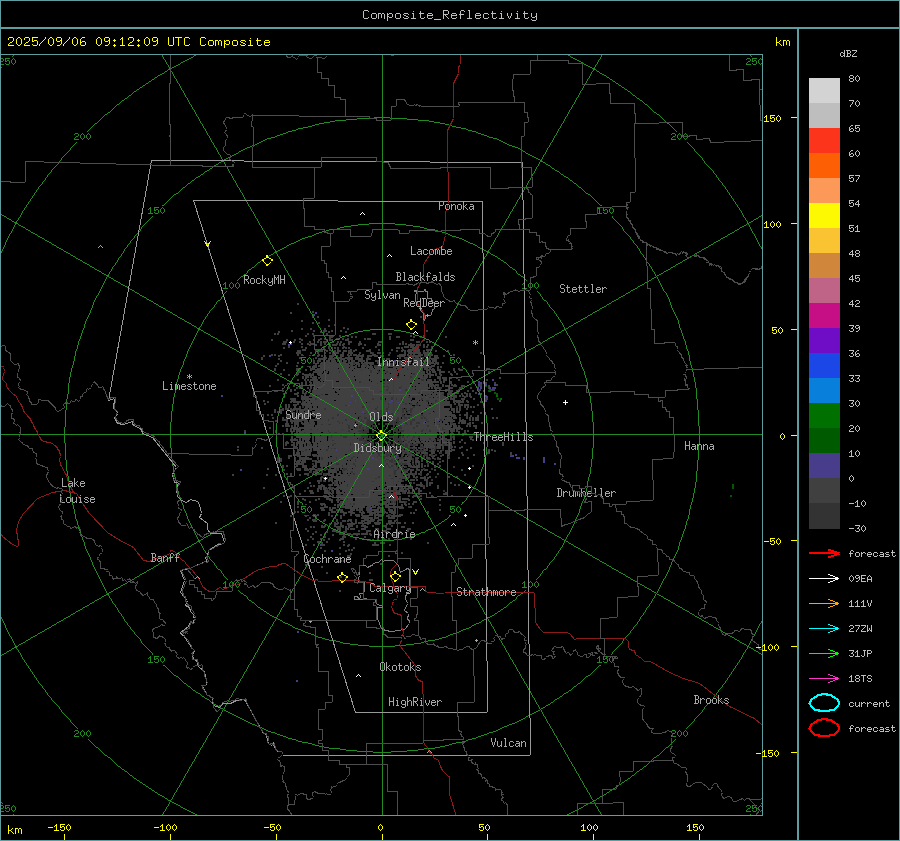Click the Stettler city label
Viewport: 900px width, 841px height.
coord(583,289)
